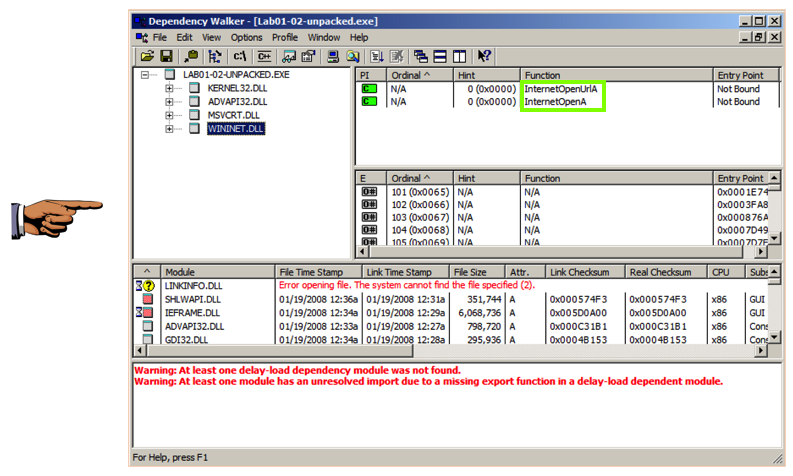This screenshot has height=476, width=793.
Task: Click the Open file toolbar icon
Action: pos(147,56)
